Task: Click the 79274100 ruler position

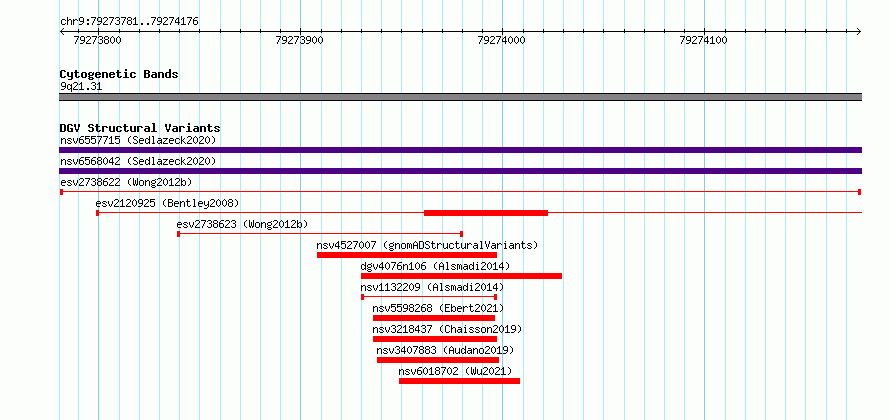Action: 704,40
